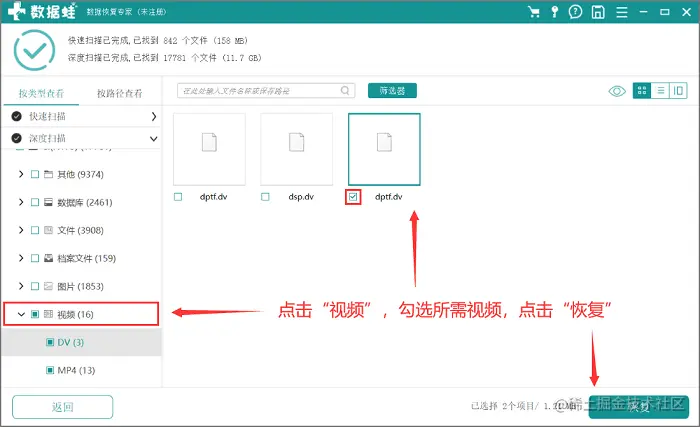Expand the 档案文件 tree node

21,258
